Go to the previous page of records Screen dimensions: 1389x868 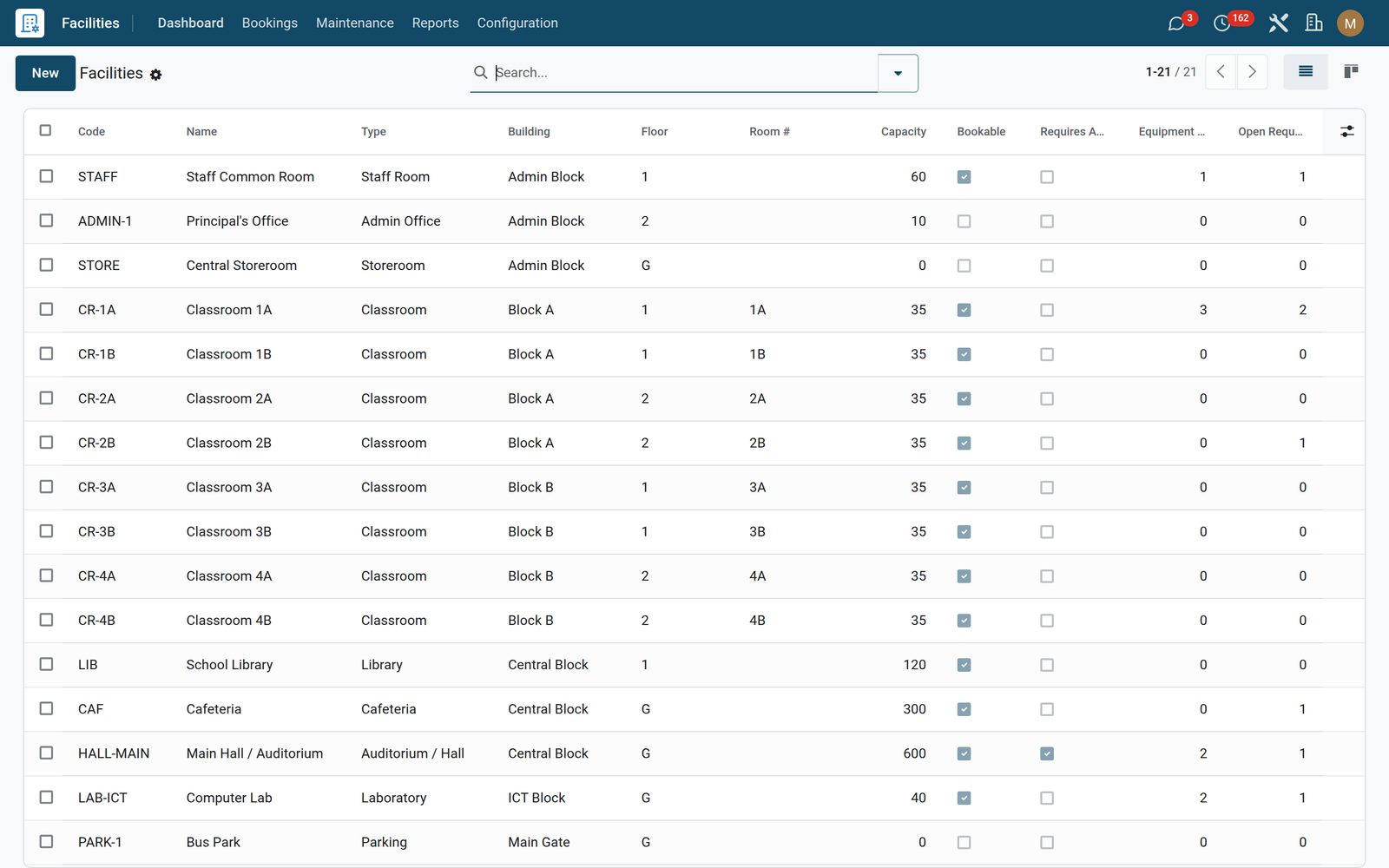[1221, 72]
